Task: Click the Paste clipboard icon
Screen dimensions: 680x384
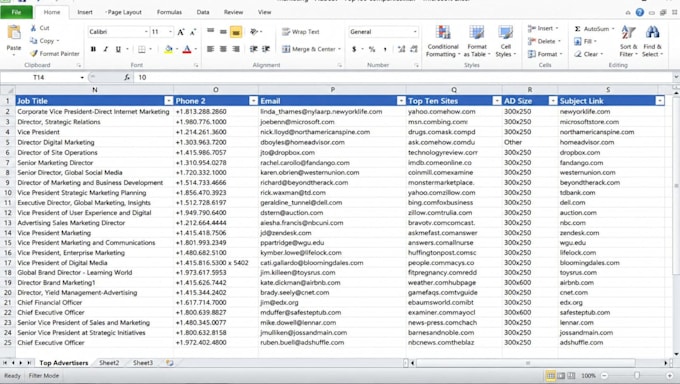Action: point(14,33)
